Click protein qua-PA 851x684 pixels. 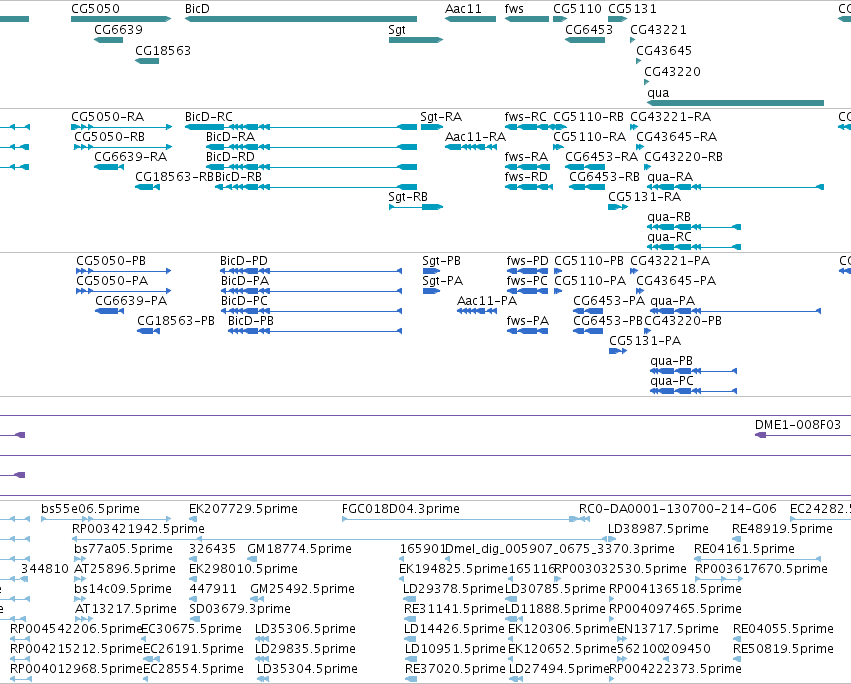(735, 311)
